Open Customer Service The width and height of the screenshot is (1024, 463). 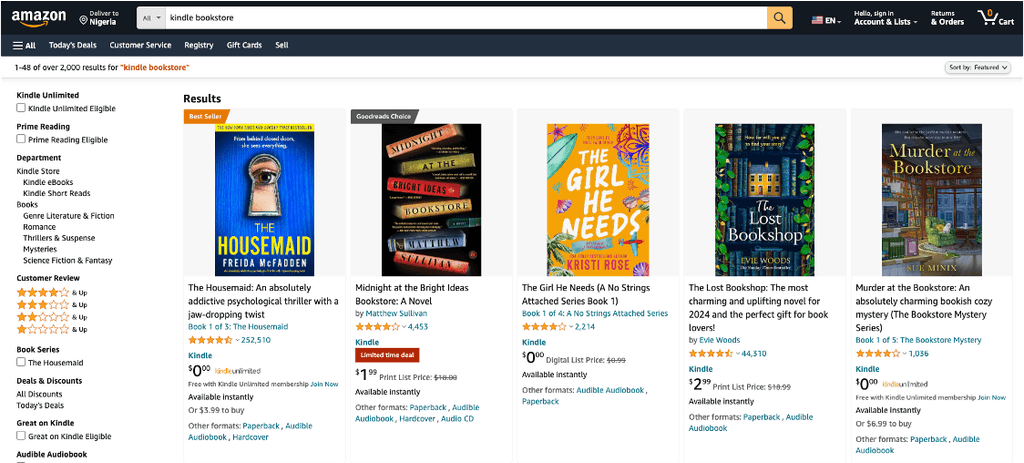click(140, 45)
